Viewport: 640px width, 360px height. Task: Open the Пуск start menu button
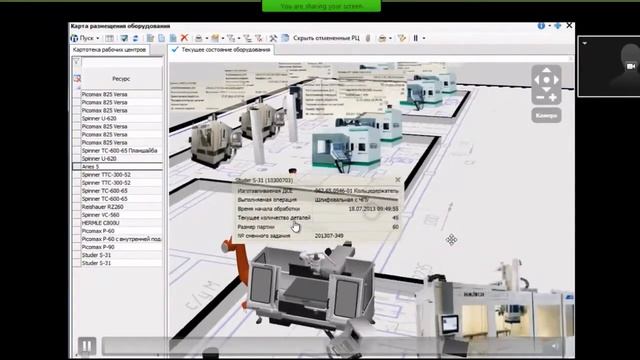pyautogui.click(x=85, y=38)
